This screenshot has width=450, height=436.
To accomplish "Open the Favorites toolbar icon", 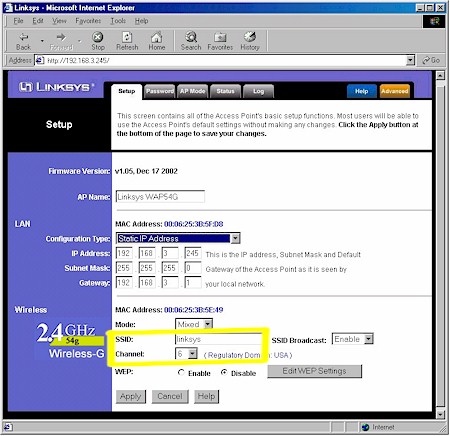I will tap(220, 37).
